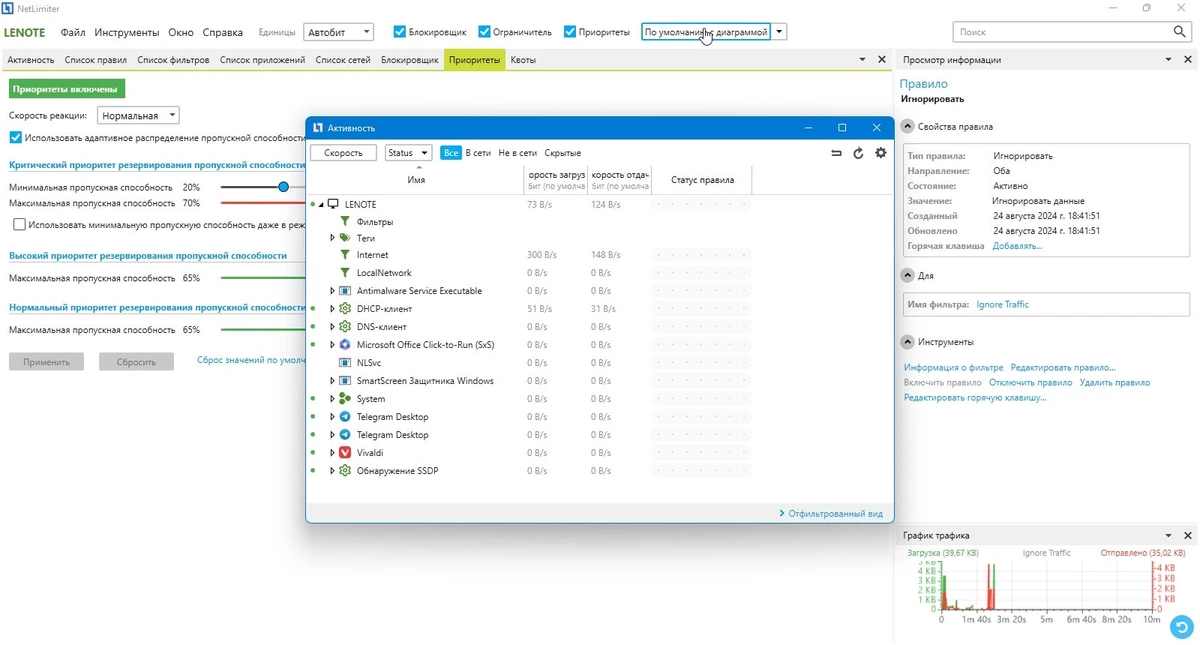Click the gear icon beside DHCP-клиент
1200x645 pixels.
(x=345, y=309)
